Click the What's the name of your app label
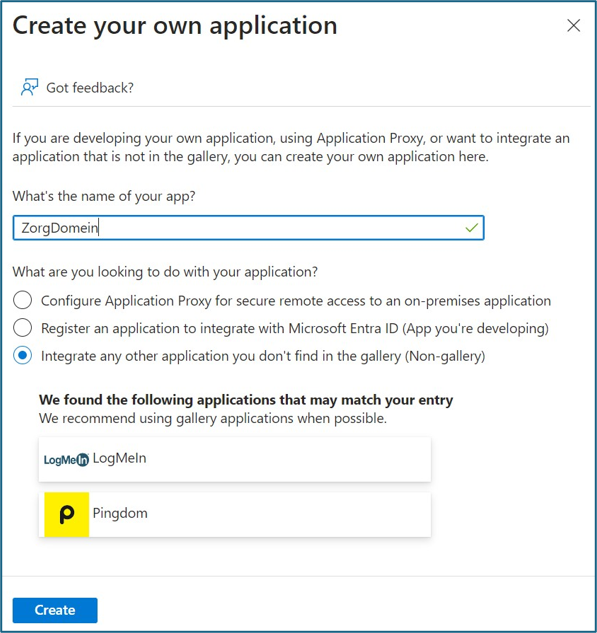The height and width of the screenshot is (633, 597). [x=104, y=196]
